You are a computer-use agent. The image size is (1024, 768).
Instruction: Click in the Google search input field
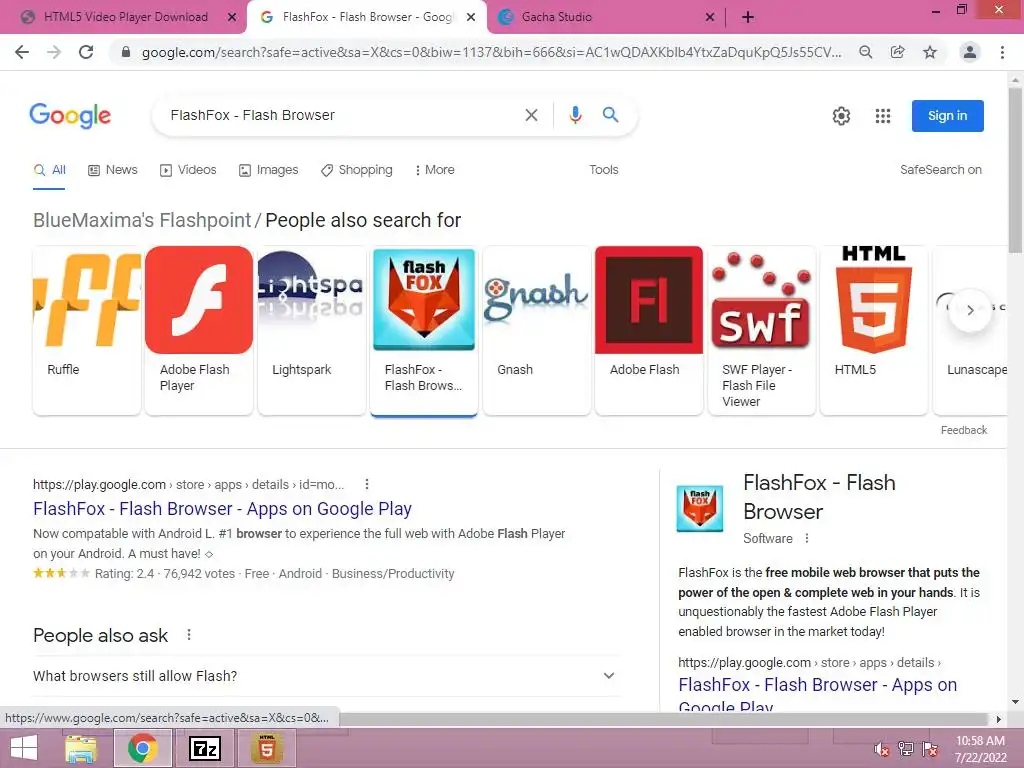click(340, 115)
